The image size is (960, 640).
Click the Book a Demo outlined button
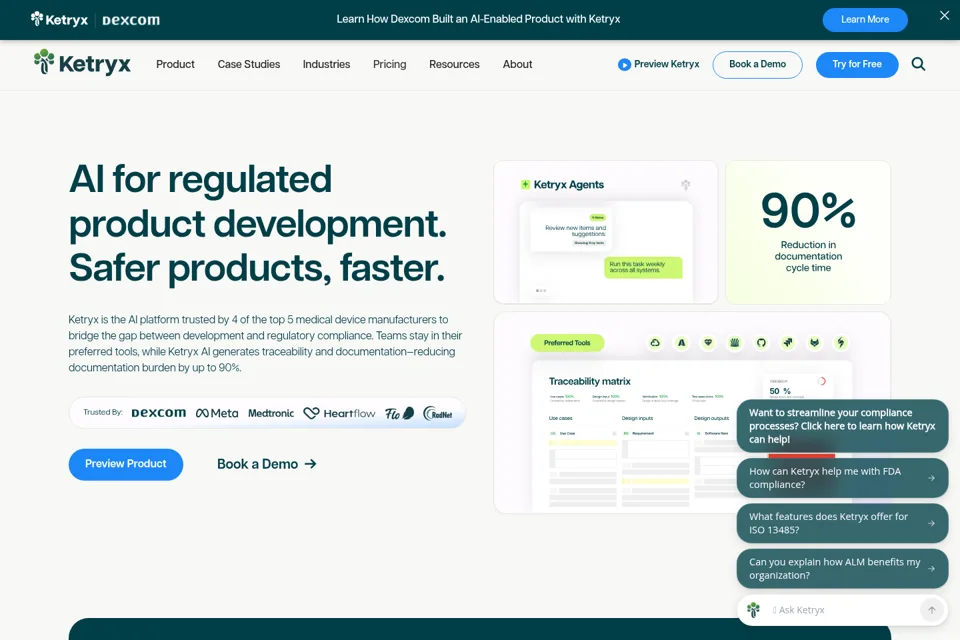(x=757, y=64)
